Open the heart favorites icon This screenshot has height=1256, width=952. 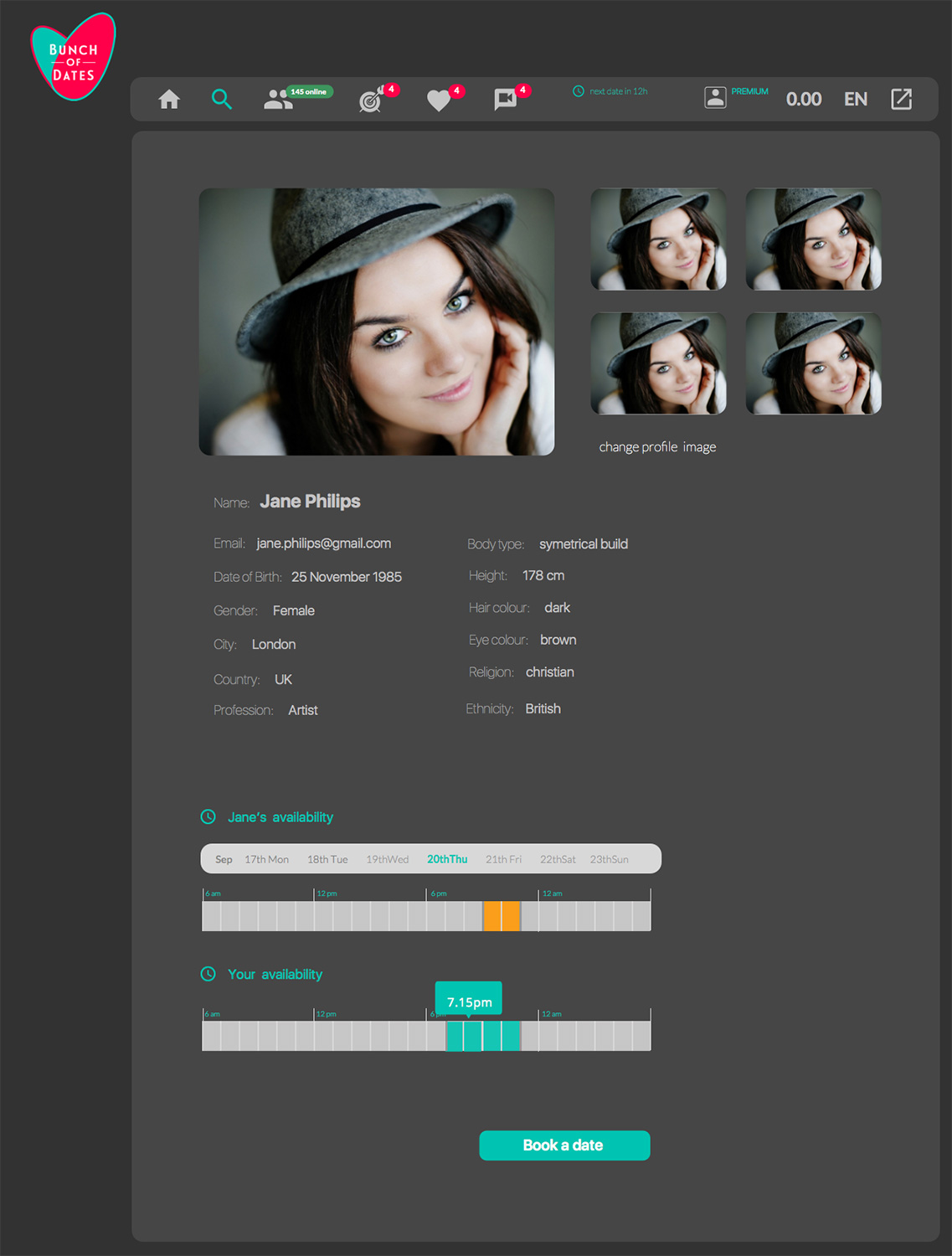[439, 100]
